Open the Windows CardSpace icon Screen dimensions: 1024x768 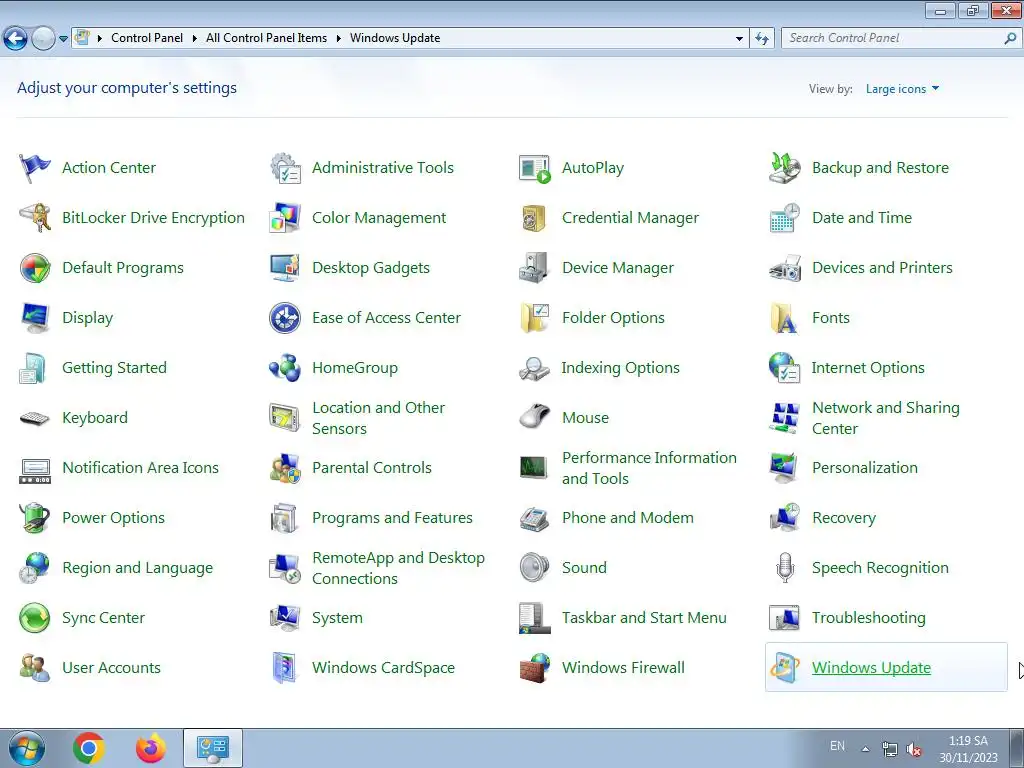[x=285, y=668]
